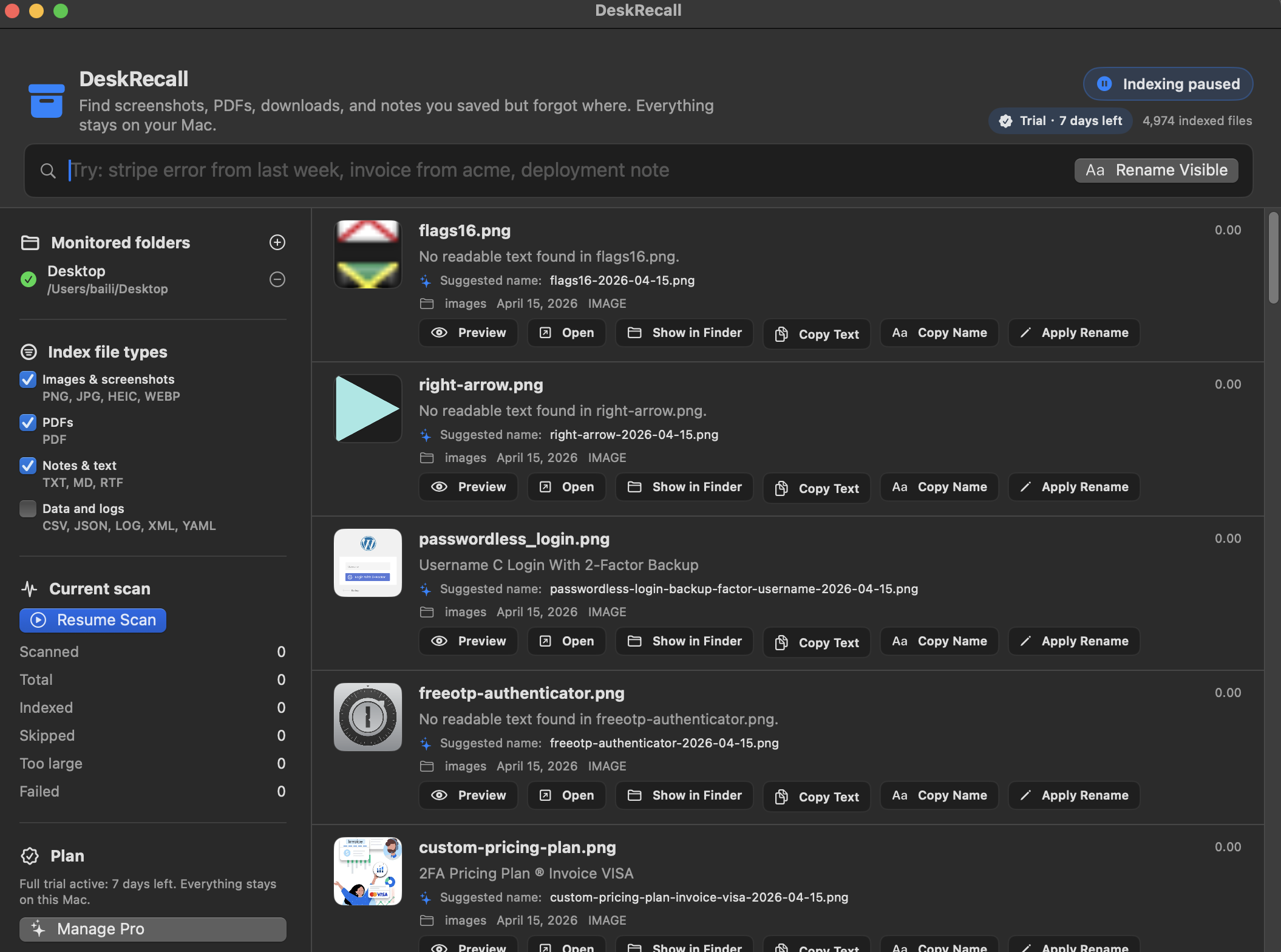Click the DeskRecall archive box logo
The height and width of the screenshot is (952, 1281).
coord(46,100)
